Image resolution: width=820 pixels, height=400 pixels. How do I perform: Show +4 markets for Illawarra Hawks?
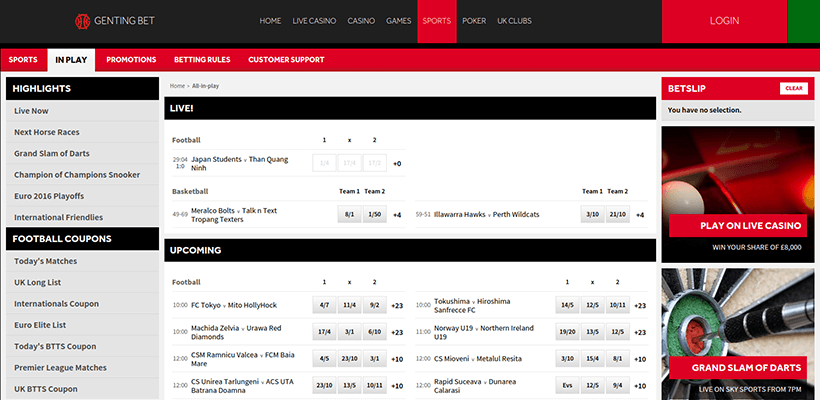point(640,215)
